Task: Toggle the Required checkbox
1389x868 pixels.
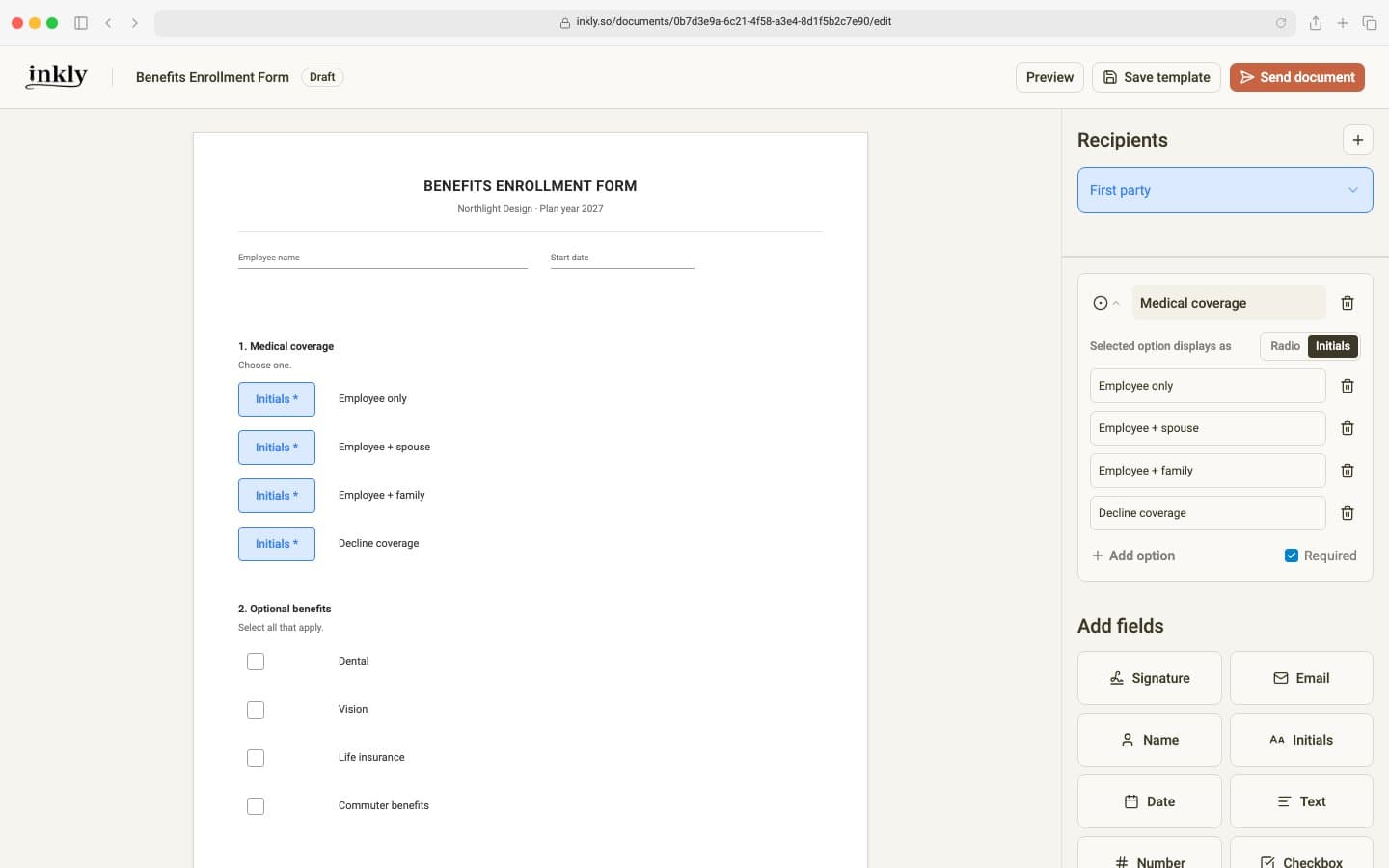Action: click(x=1292, y=556)
